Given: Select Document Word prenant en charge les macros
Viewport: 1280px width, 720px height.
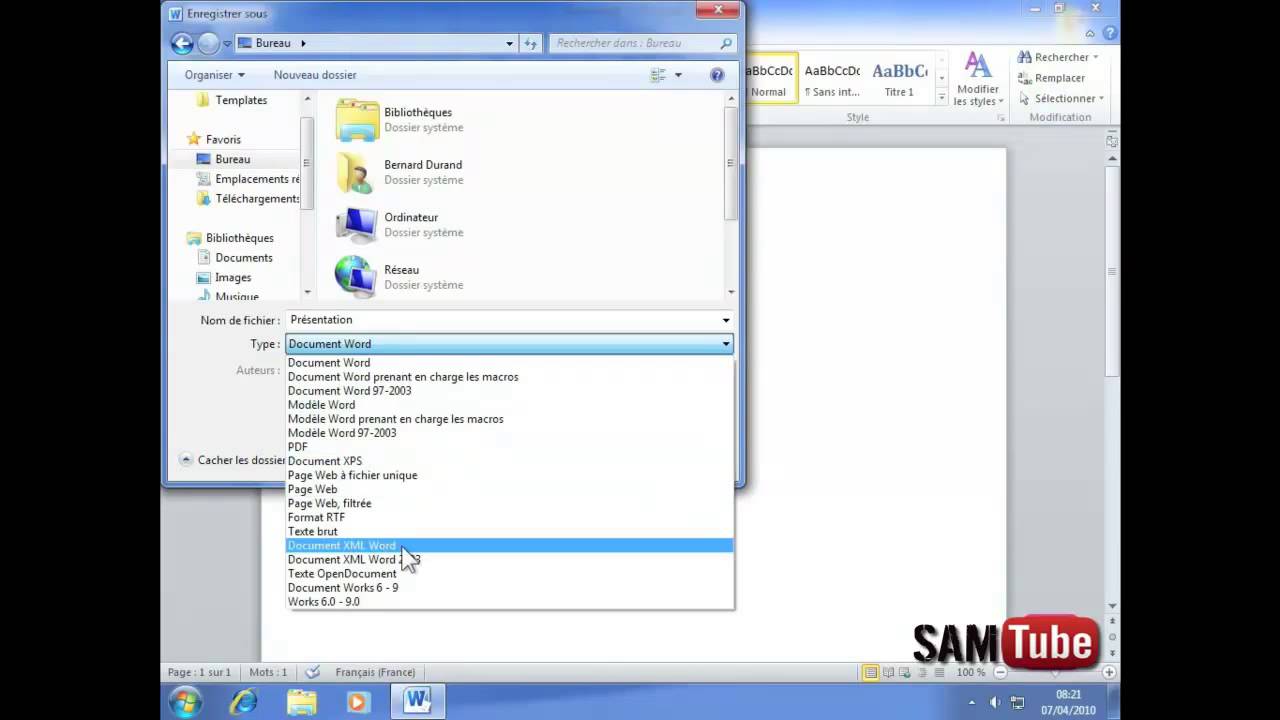Looking at the screenshot, I should point(510,377).
